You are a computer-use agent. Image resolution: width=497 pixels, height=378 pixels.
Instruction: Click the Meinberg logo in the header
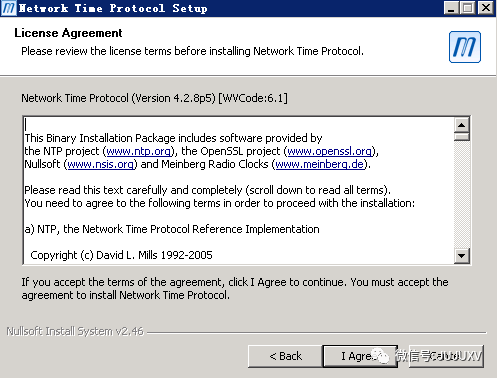tap(465, 47)
